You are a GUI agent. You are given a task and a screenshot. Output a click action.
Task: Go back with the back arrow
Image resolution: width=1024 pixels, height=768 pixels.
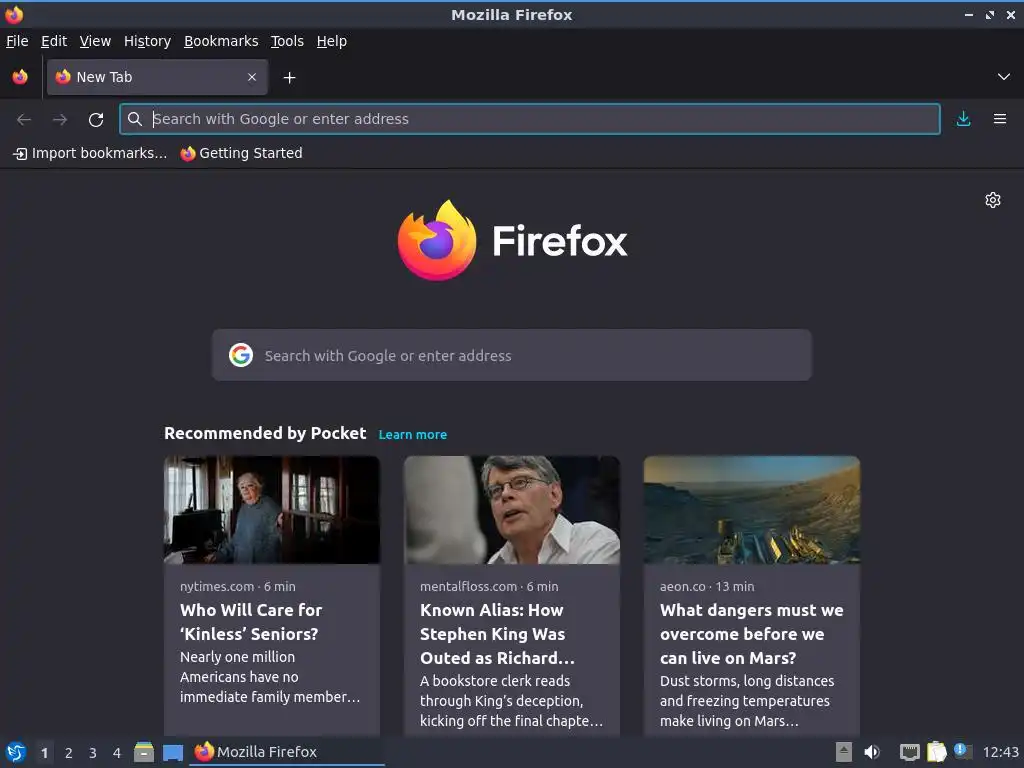point(24,119)
